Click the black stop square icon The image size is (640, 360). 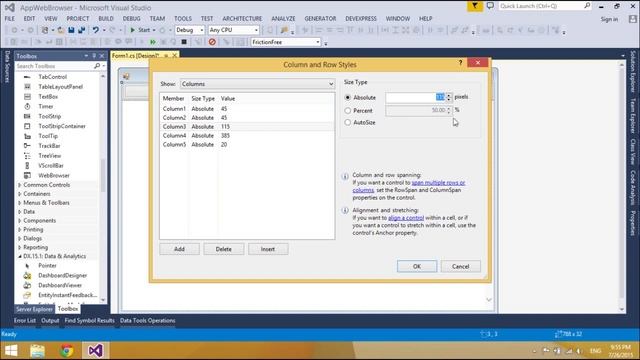(x=184, y=42)
